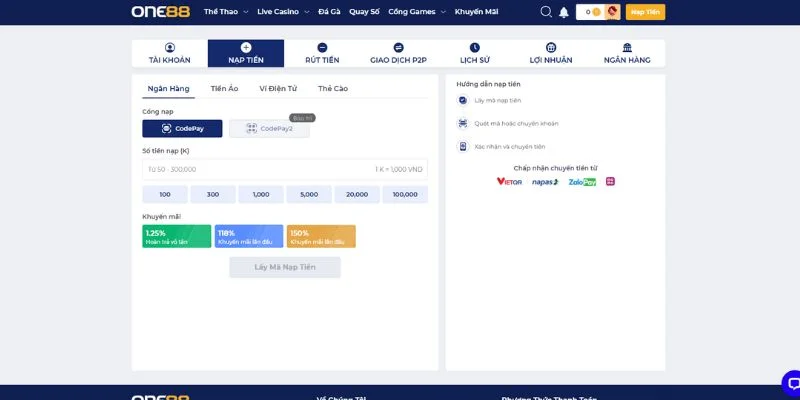Click the Quét mã hoặc chuyển khoản step icon
Image resolution: width=800 pixels, height=400 pixels.
point(463,123)
